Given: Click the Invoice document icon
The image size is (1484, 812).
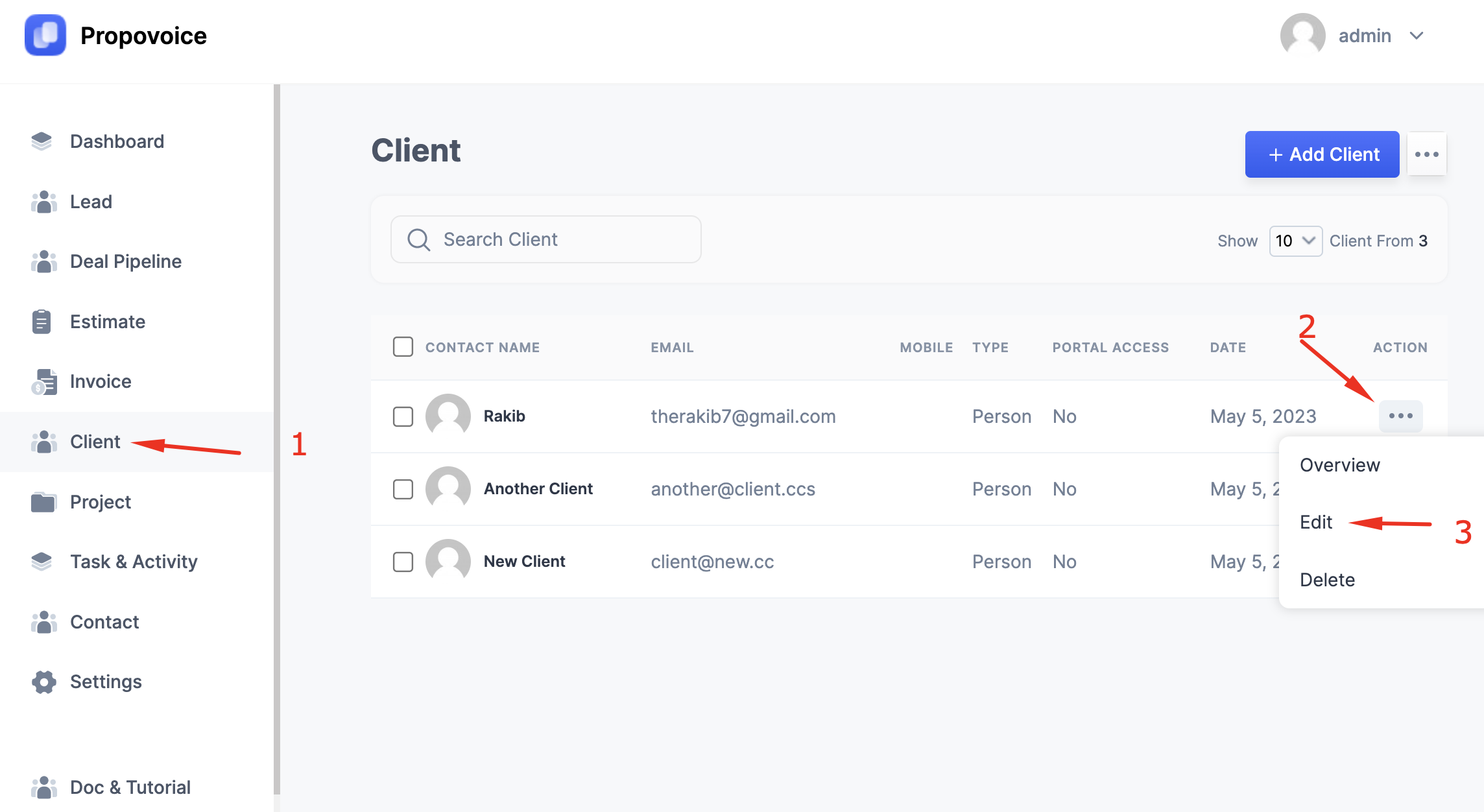Looking at the screenshot, I should coord(43,381).
